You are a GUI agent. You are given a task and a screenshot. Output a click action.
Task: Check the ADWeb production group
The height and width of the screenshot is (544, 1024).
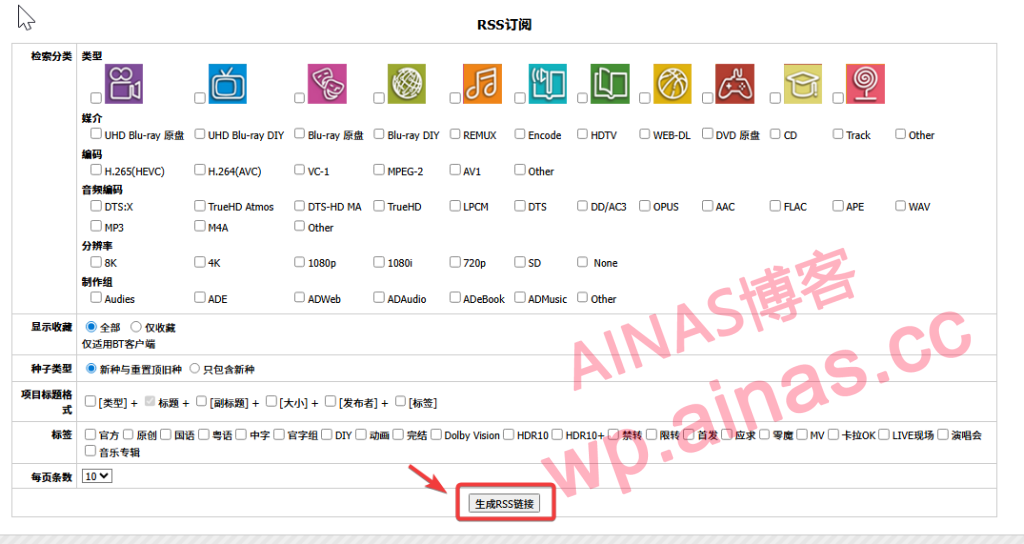(x=299, y=298)
